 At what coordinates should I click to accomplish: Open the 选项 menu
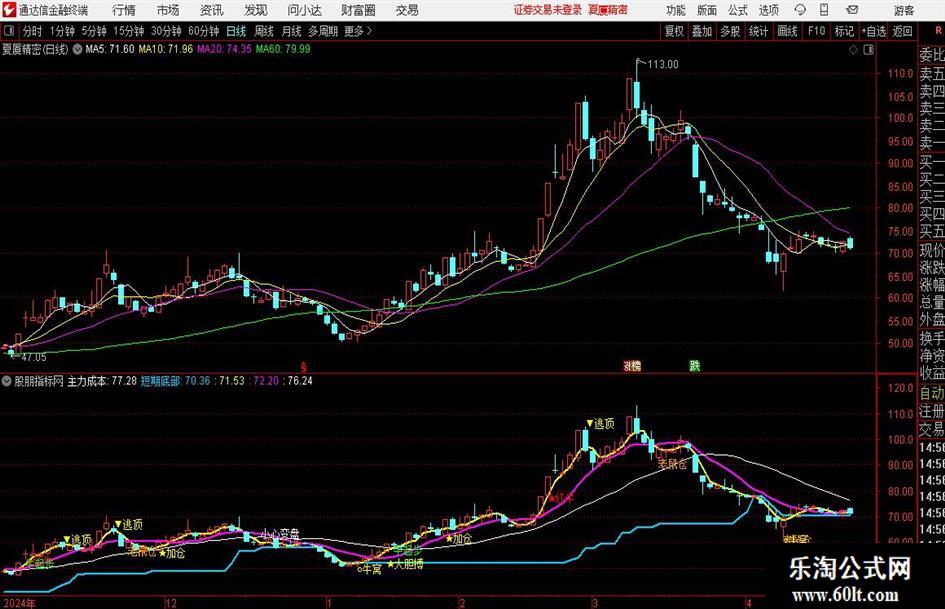[768, 10]
